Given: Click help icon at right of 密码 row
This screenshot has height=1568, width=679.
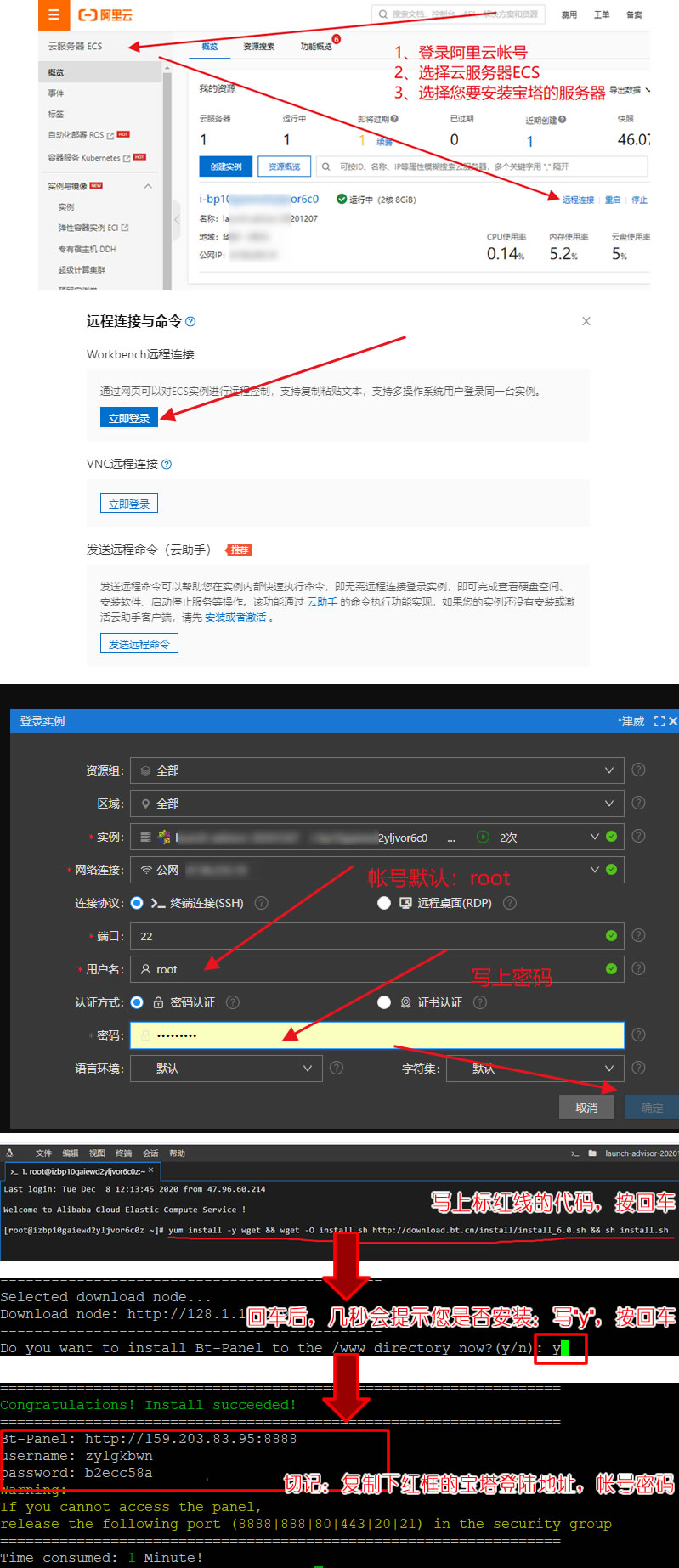Looking at the screenshot, I should coord(638,1035).
